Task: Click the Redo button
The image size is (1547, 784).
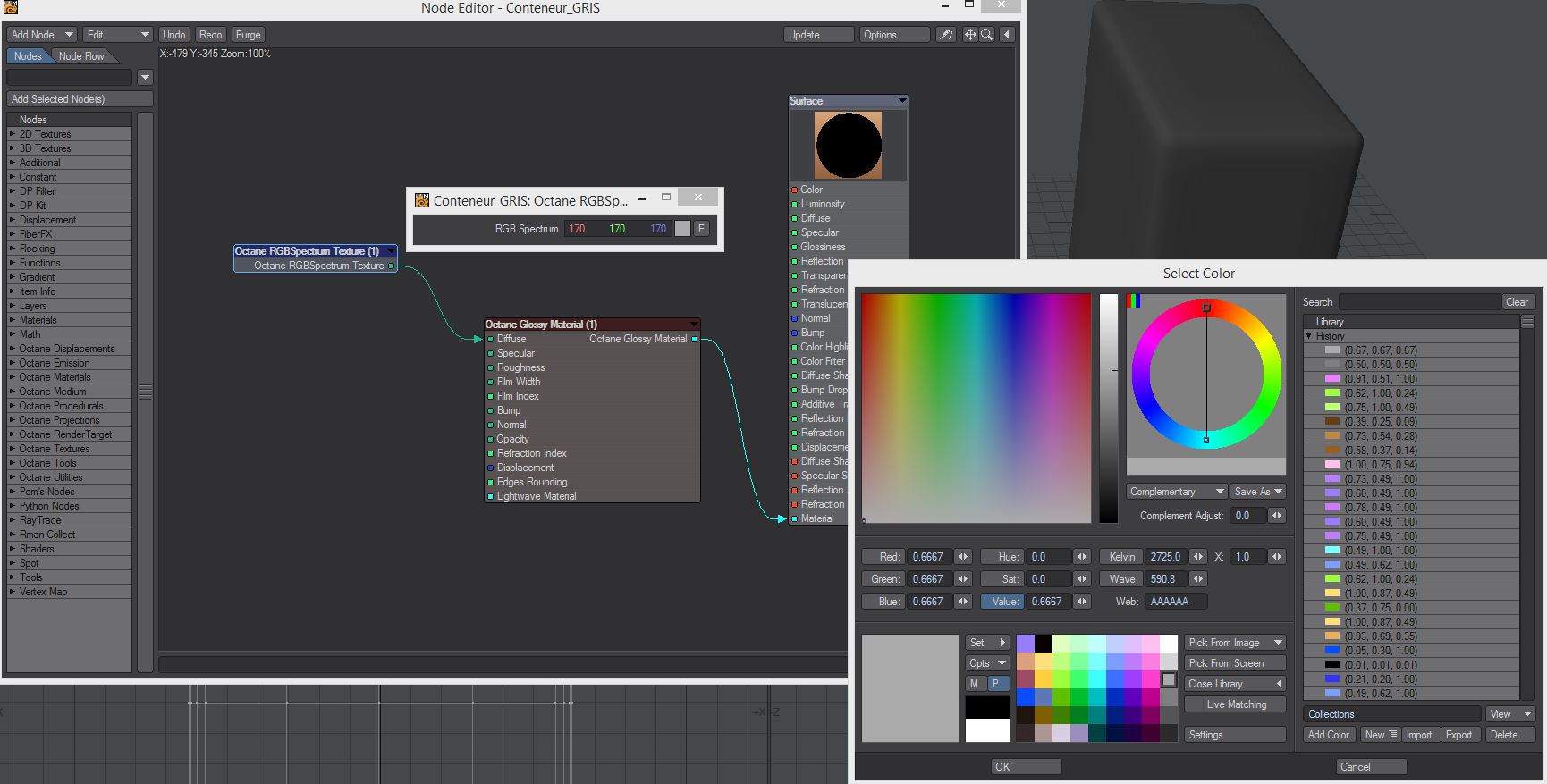Action: 211,35
